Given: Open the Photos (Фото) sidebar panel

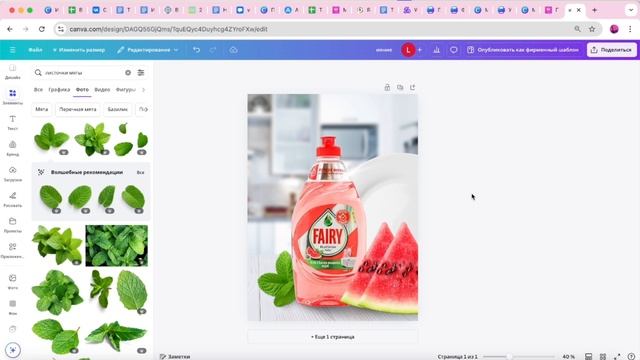Looking at the screenshot, I should pos(13,282).
